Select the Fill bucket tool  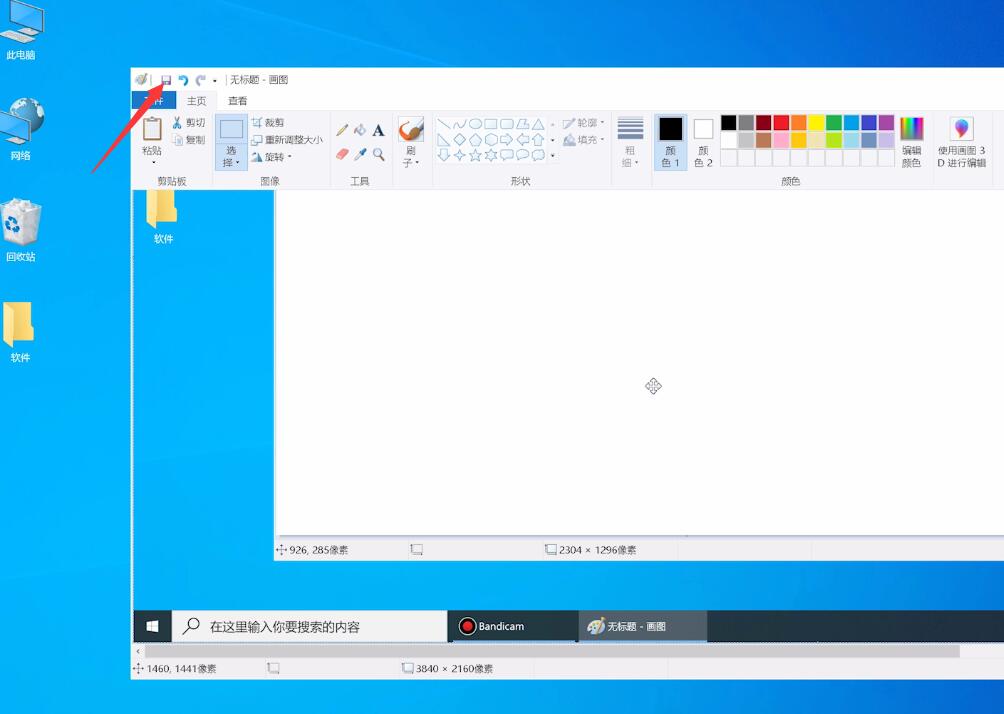point(360,129)
